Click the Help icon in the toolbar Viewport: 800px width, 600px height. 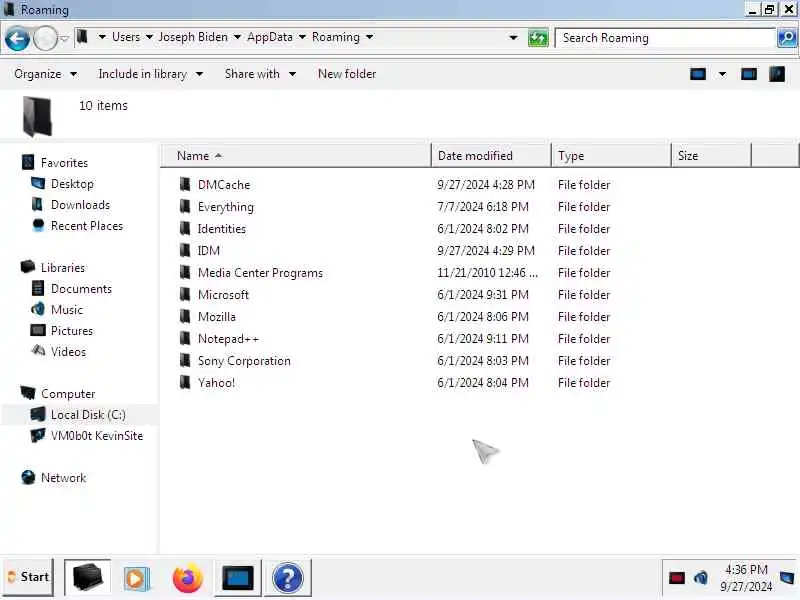point(778,74)
